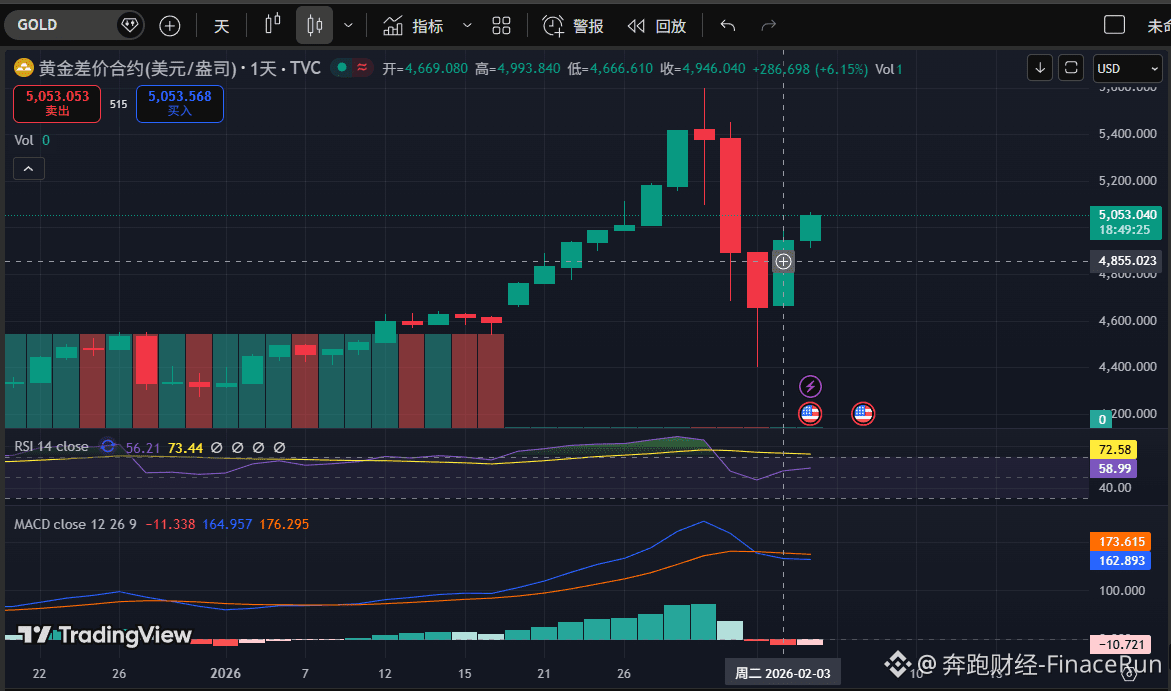Open the 指标 indicators menu
The image size is (1171, 691).
(x=423, y=27)
